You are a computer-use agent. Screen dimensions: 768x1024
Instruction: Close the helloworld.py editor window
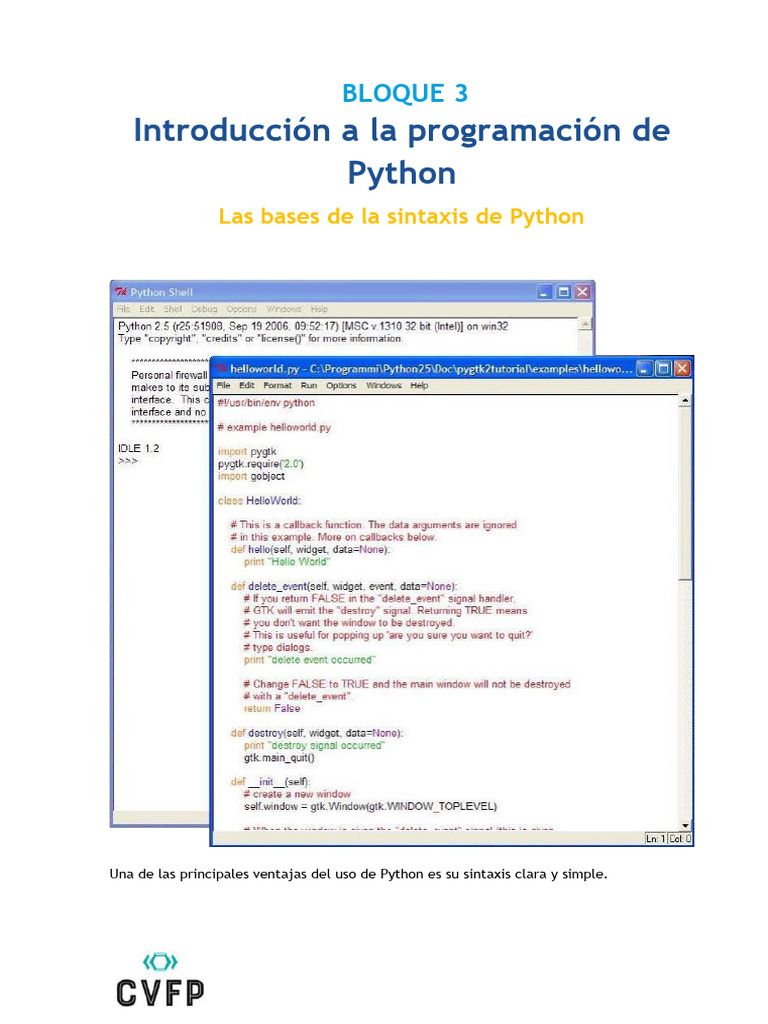pyautogui.click(x=682, y=369)
